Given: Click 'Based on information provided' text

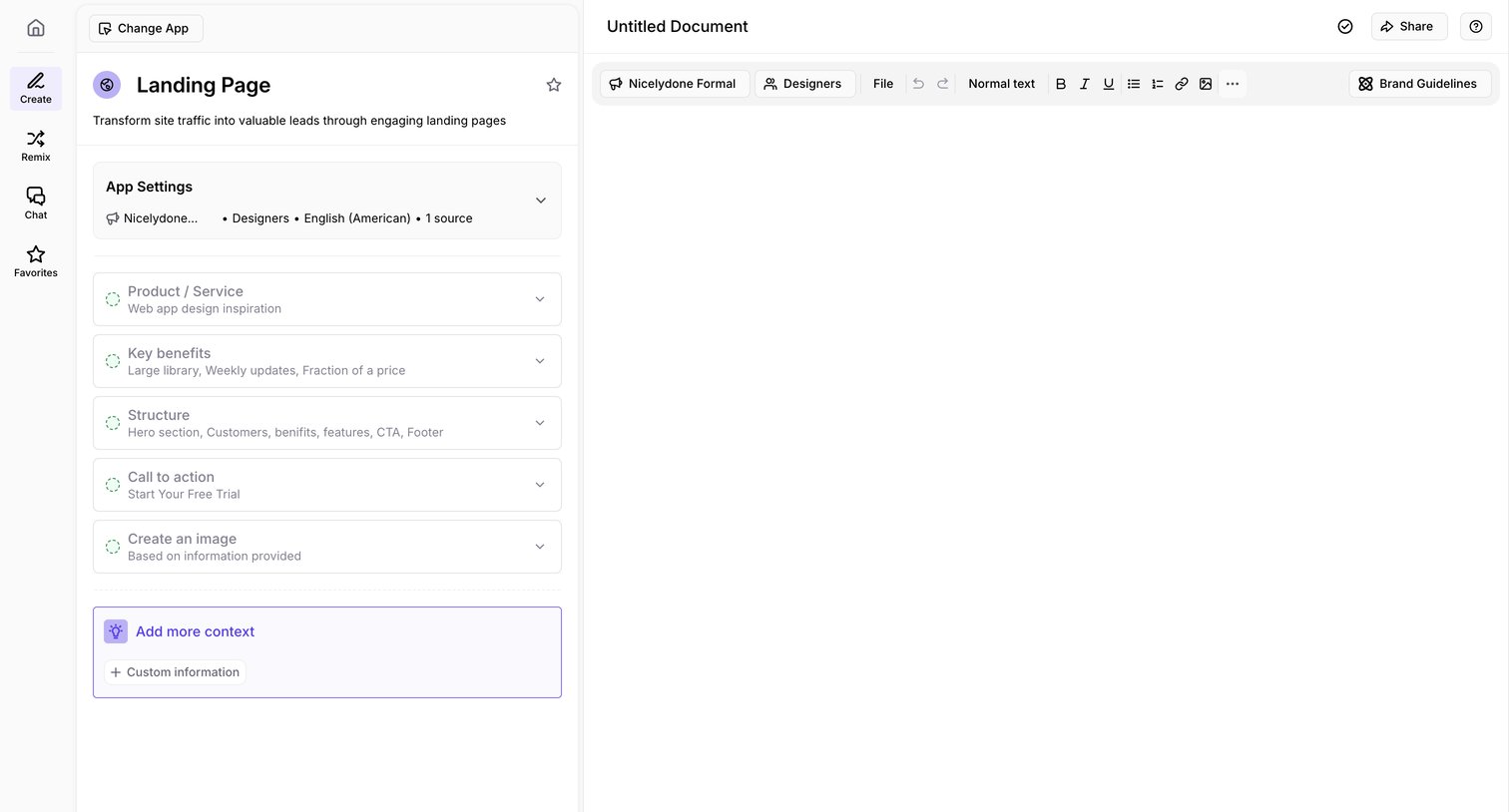Looking at the screenshot, I should [215, 556].
